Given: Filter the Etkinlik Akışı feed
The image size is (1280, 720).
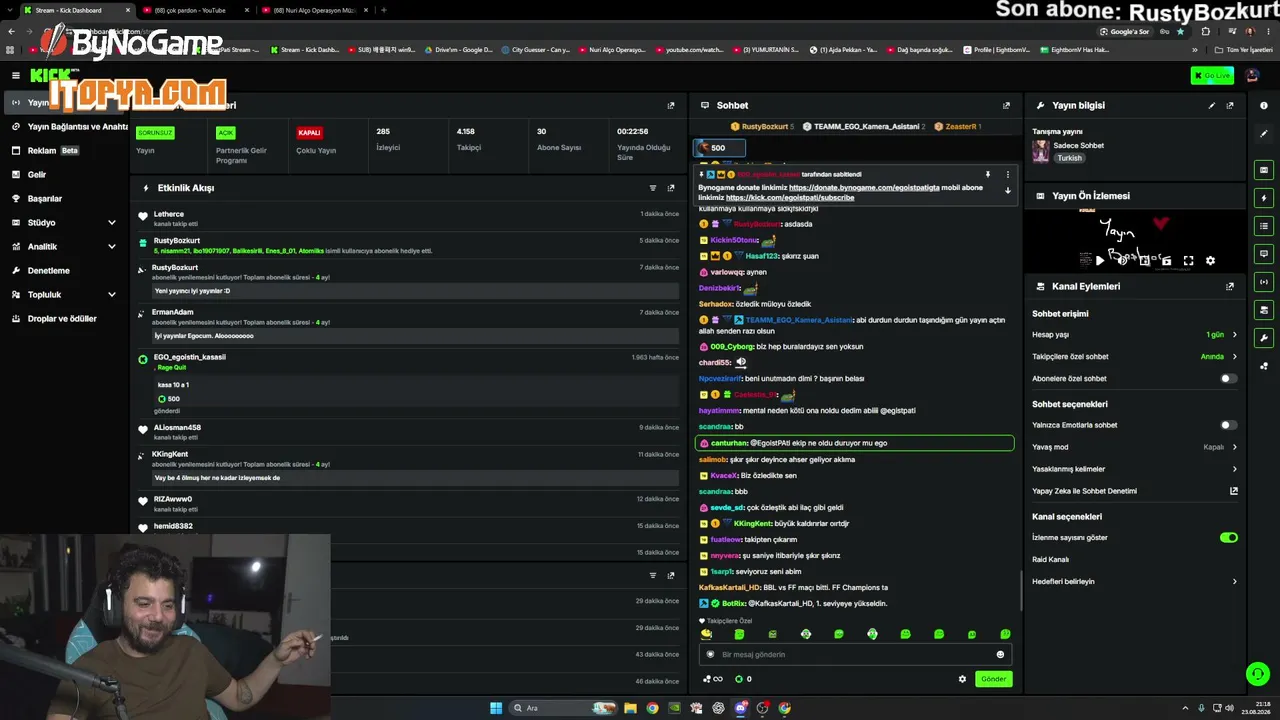Looking at the screenshot, I should [653, 188].
